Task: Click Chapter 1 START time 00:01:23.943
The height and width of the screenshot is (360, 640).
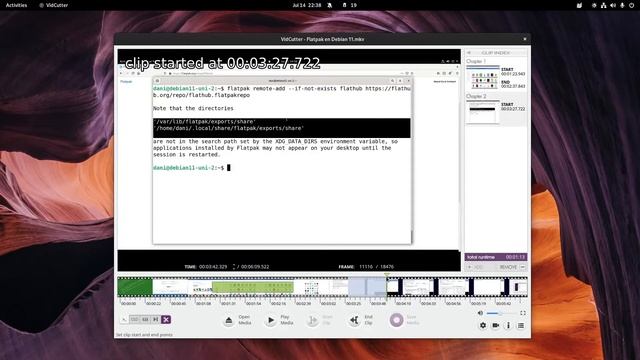Action: point(513,74)
